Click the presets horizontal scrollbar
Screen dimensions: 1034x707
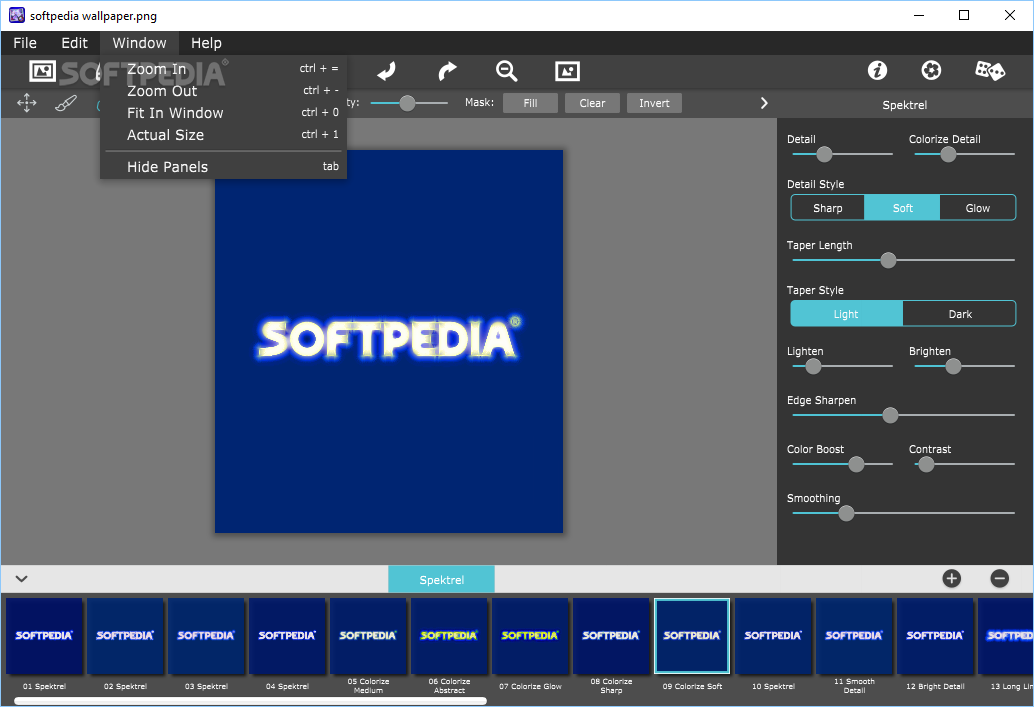(251, 701)
